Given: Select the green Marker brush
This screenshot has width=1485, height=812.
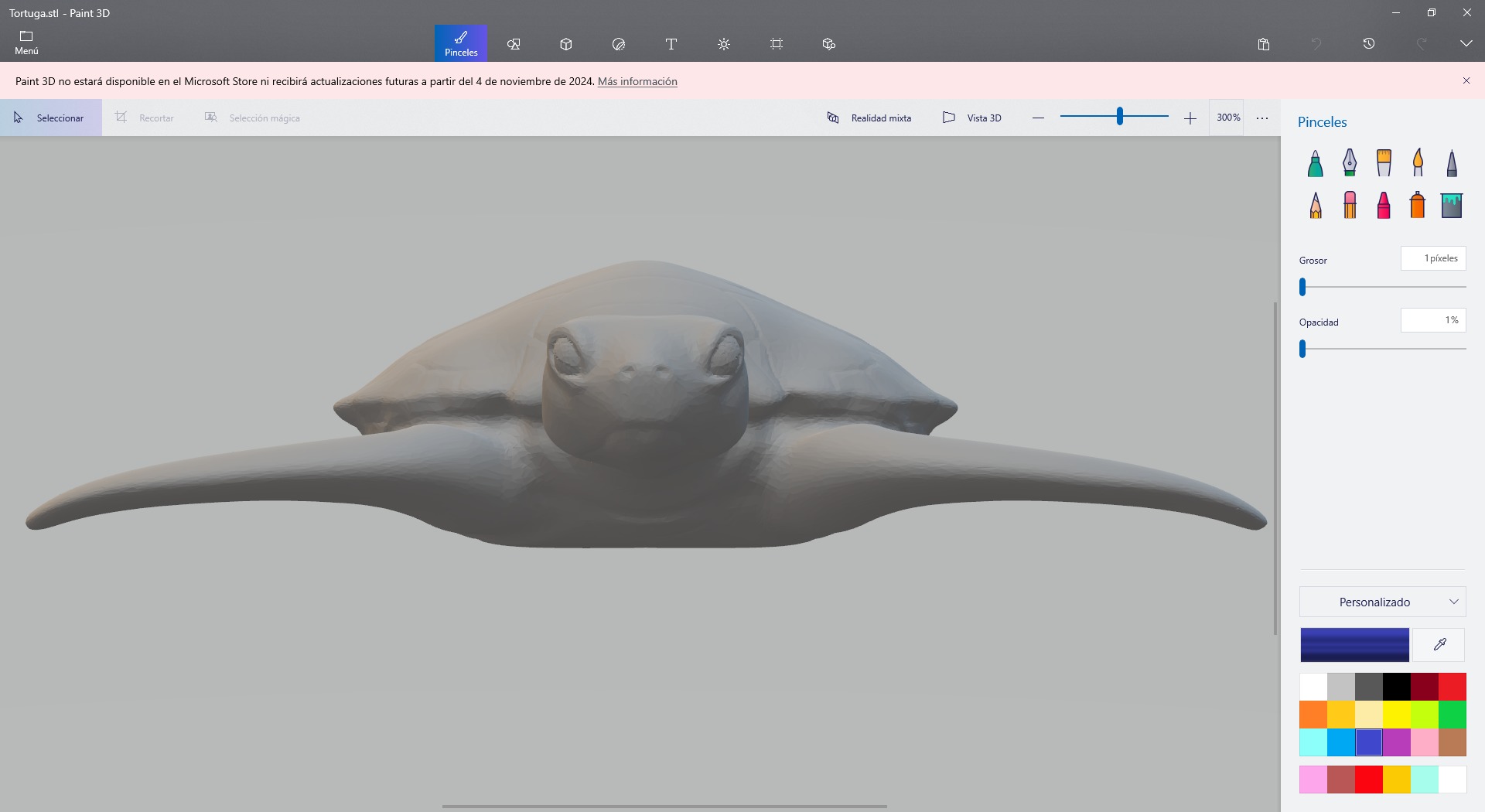Looking at the screenshot, I should (x=1316, y=163).
